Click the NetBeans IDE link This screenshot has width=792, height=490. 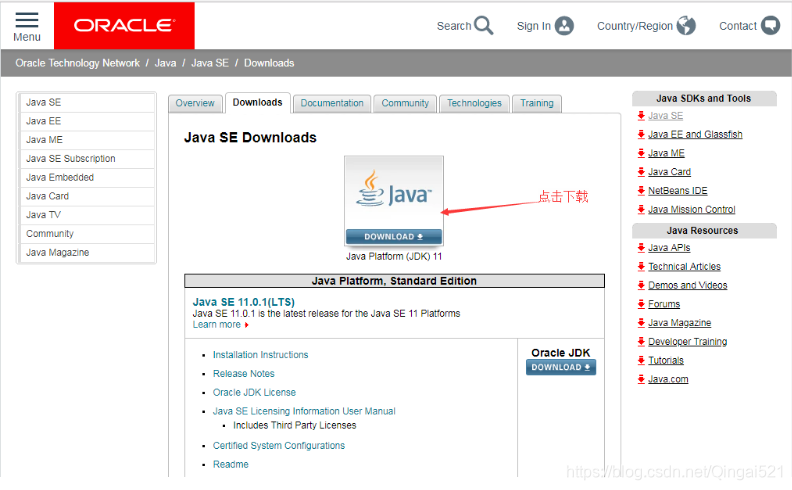(x=677, y=190)
